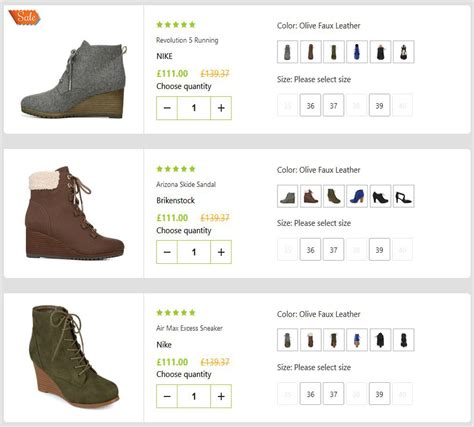Choose grey boot swatch for Air Max Excess Sneaker
Viewport: 474px width, 427px height.
pyautogui.click(x=287, y=340)
